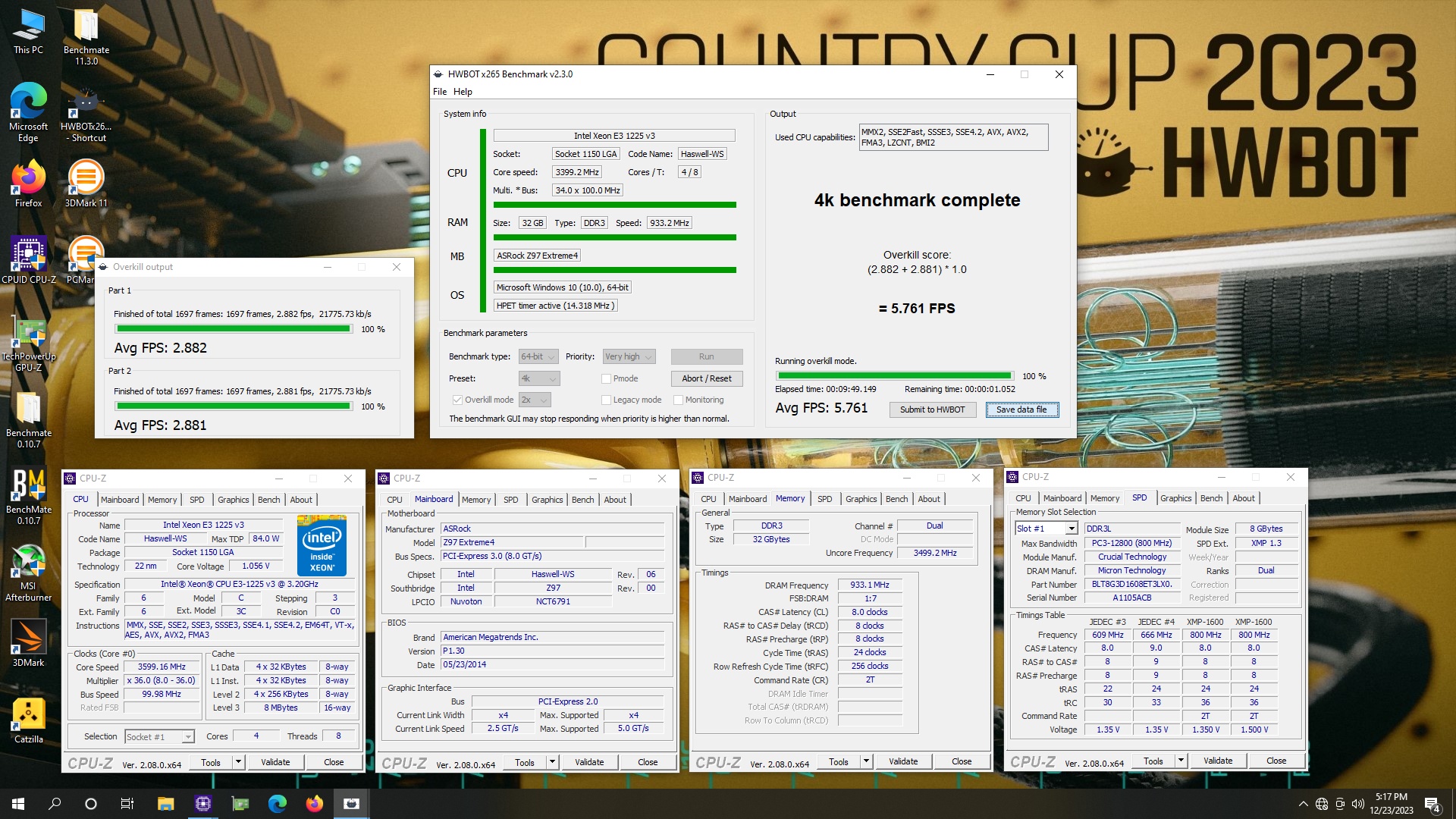This screenshot has height=819, width=1456.
Task: Open HWBOTx265 Shortcut desktop icon
Action: [86, 114]
